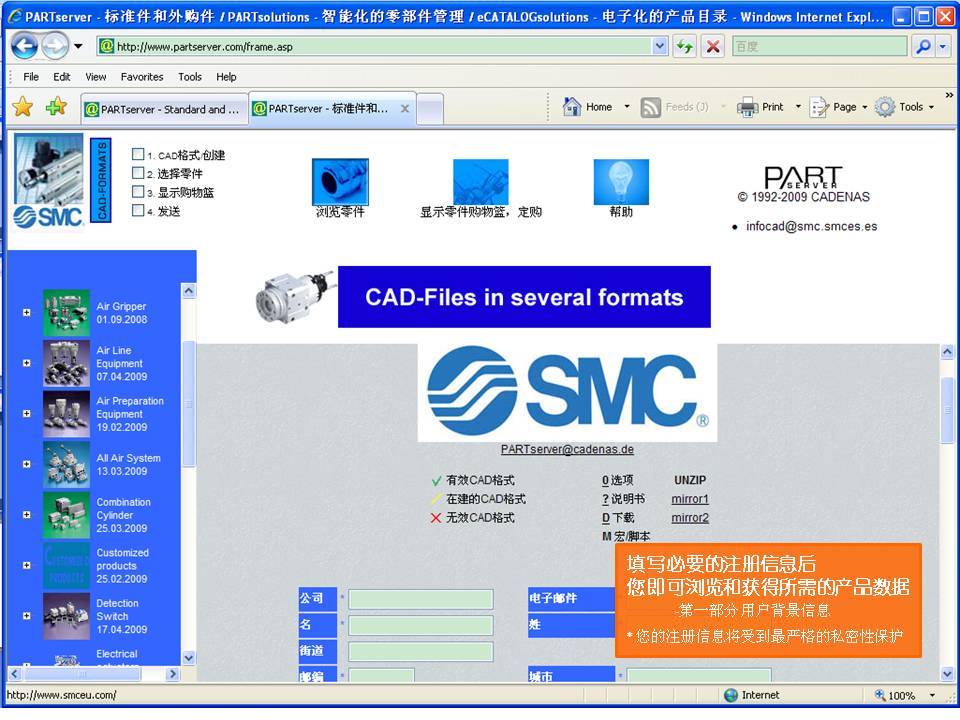Click the large SMC logo image
Image resolution: width=960 pixels, height=720 pixels.
pyautogui.click(x=568, y=392)
